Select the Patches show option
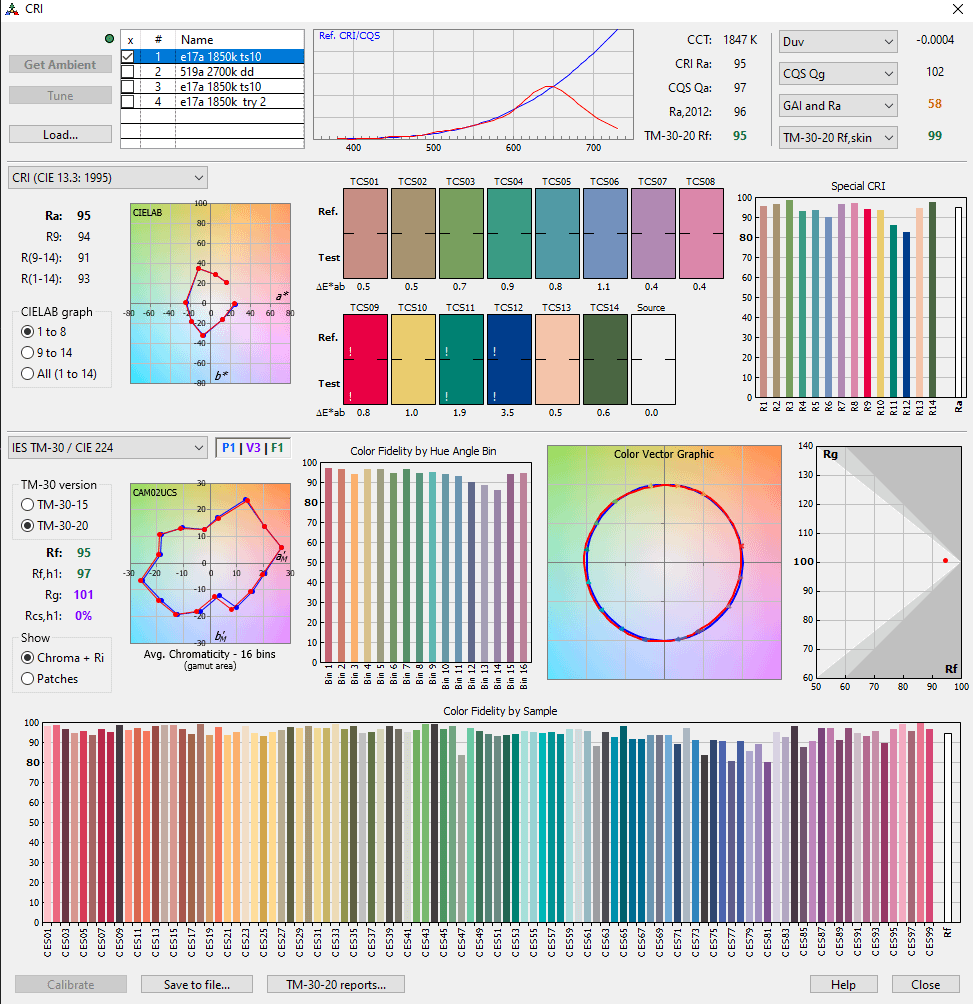The width and height of the screenshot is (973, 1004). click(x=28, y=679)
